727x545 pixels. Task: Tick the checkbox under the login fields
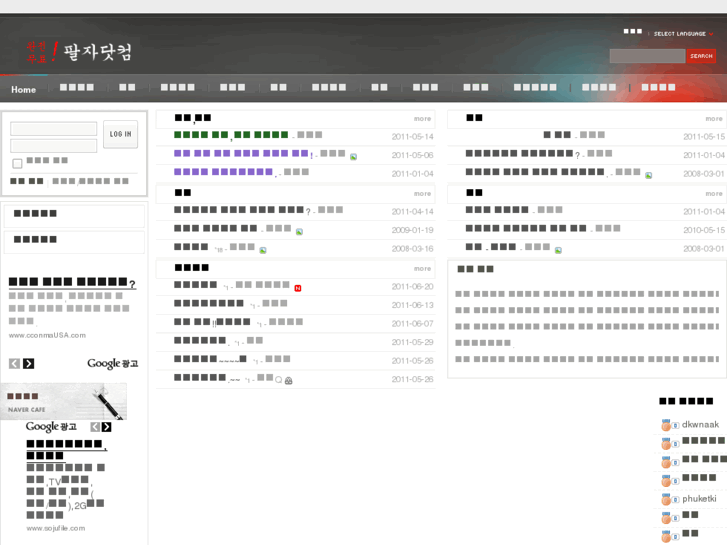coord(17,163)
